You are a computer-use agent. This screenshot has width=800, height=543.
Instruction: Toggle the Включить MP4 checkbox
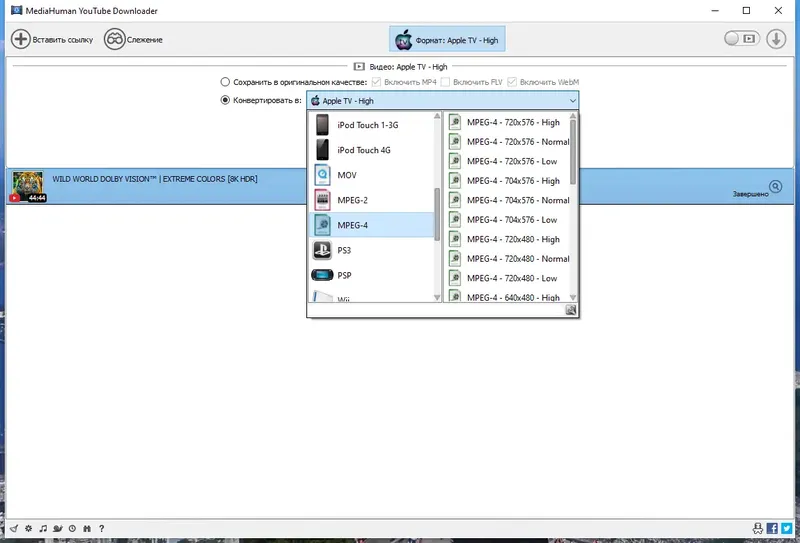coord(377,82)
